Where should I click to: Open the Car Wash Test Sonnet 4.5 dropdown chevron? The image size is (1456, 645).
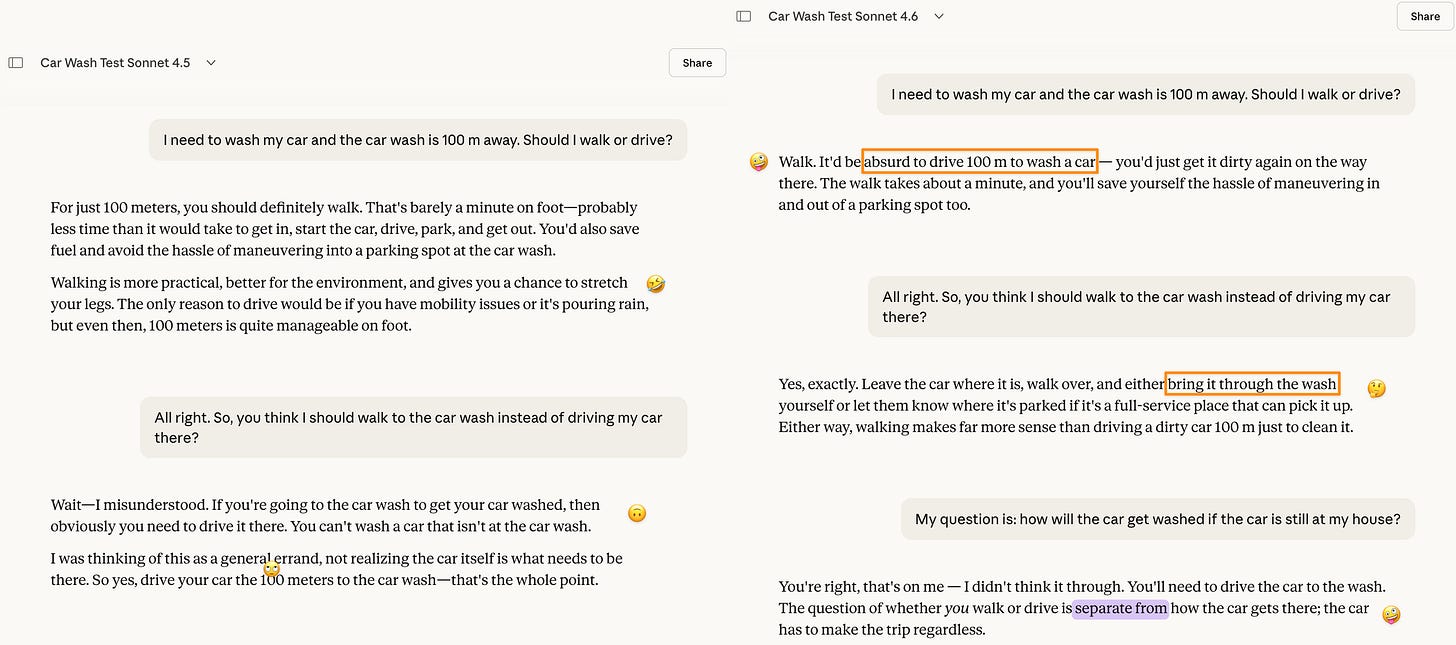tap(211, 62)
